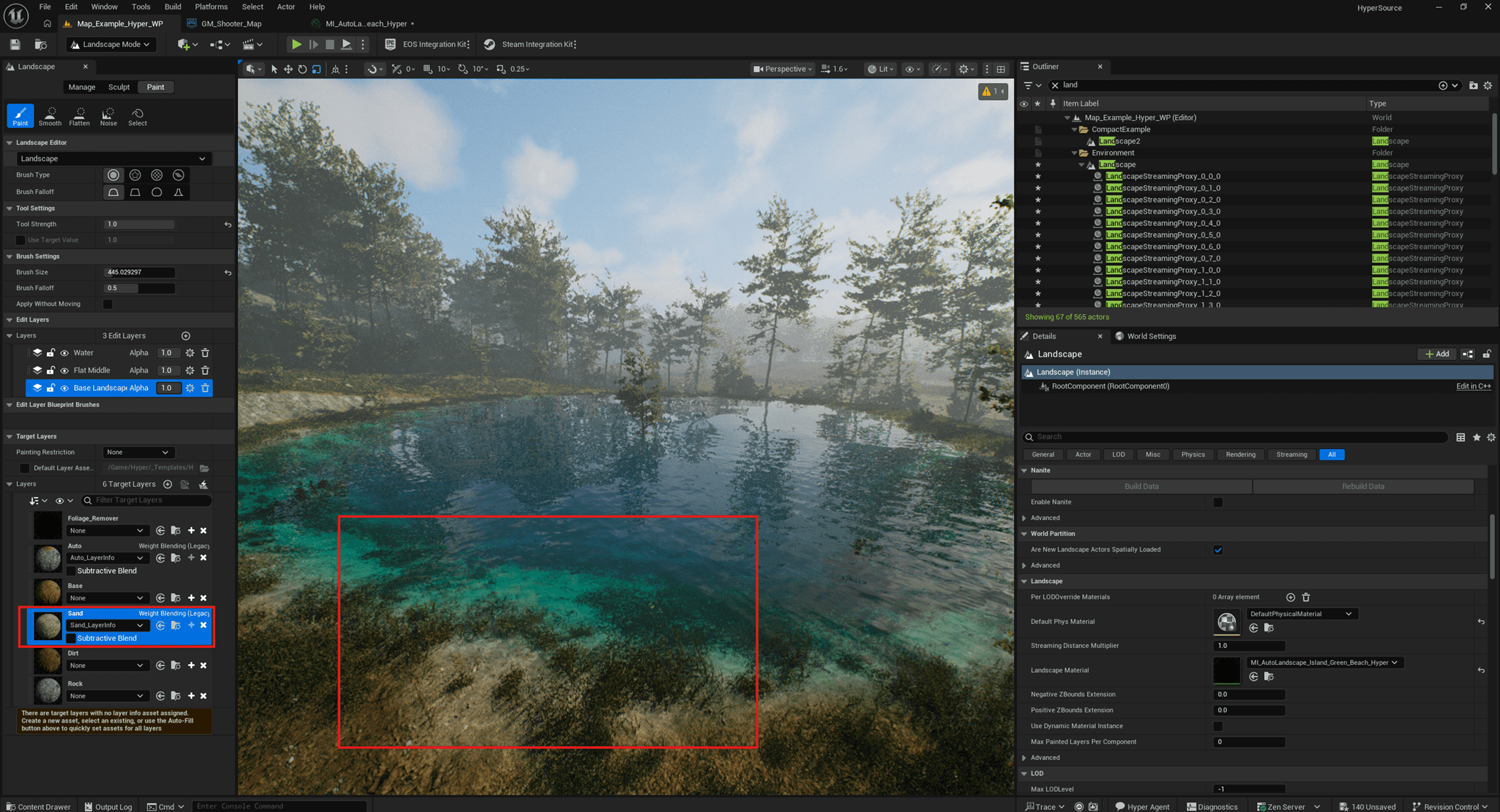Viewport: 1500px width, 812px height.
Task: Select the Smooth tool
Action: [50, 116]
